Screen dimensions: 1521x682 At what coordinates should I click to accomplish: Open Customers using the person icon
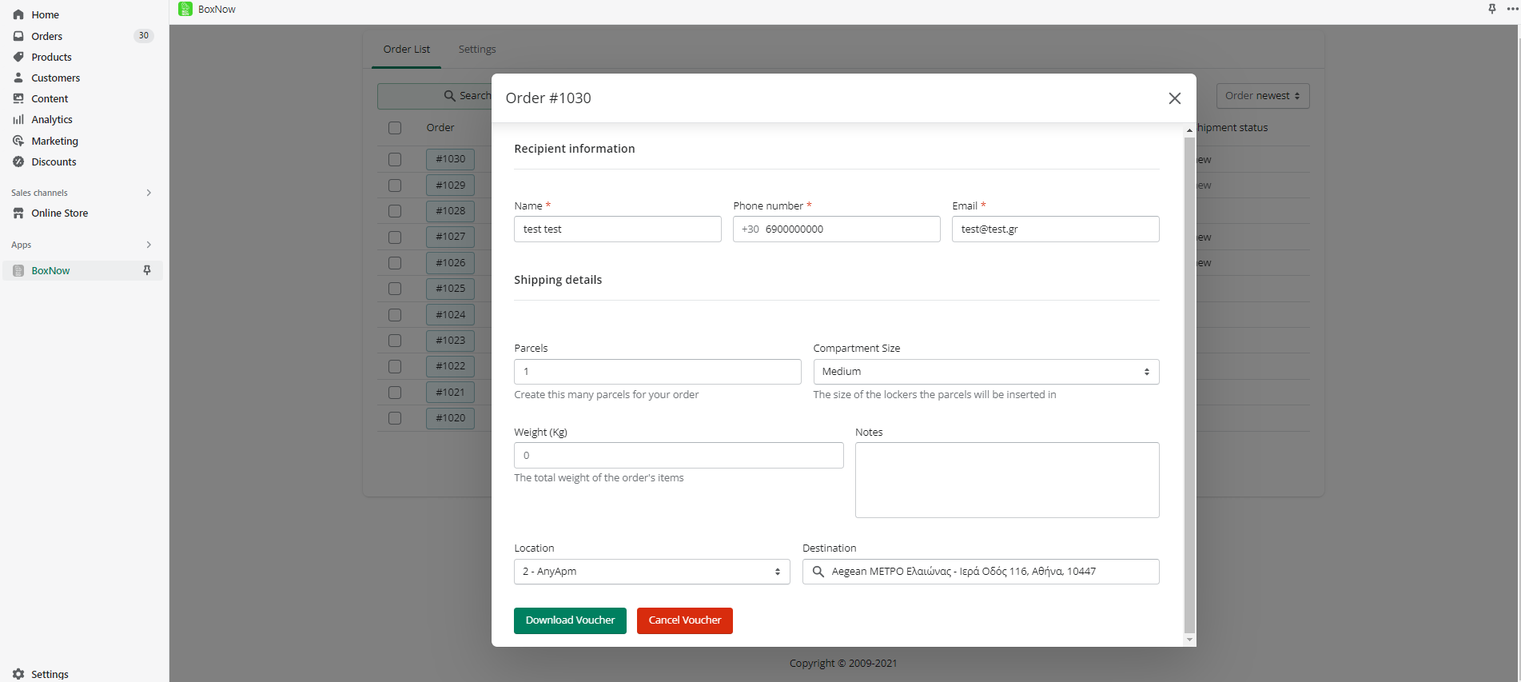18,78
